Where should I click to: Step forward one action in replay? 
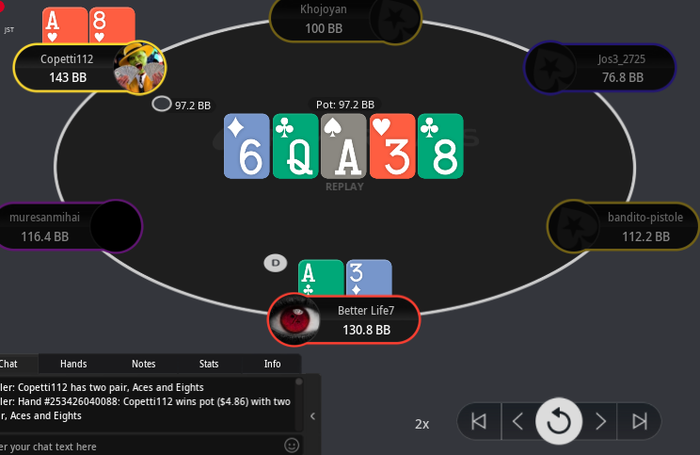600,422
